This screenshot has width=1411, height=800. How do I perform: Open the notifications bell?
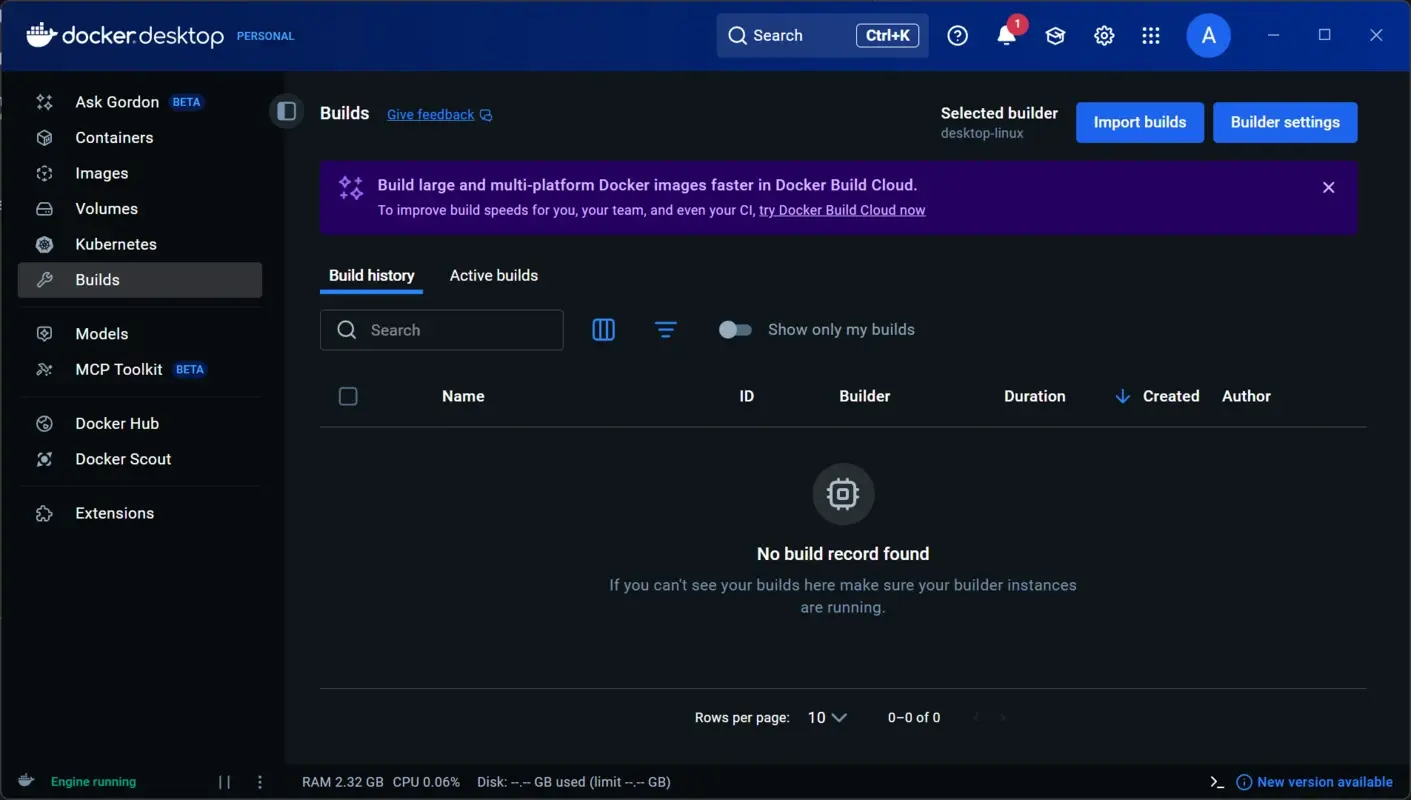tap(1006, 35)
